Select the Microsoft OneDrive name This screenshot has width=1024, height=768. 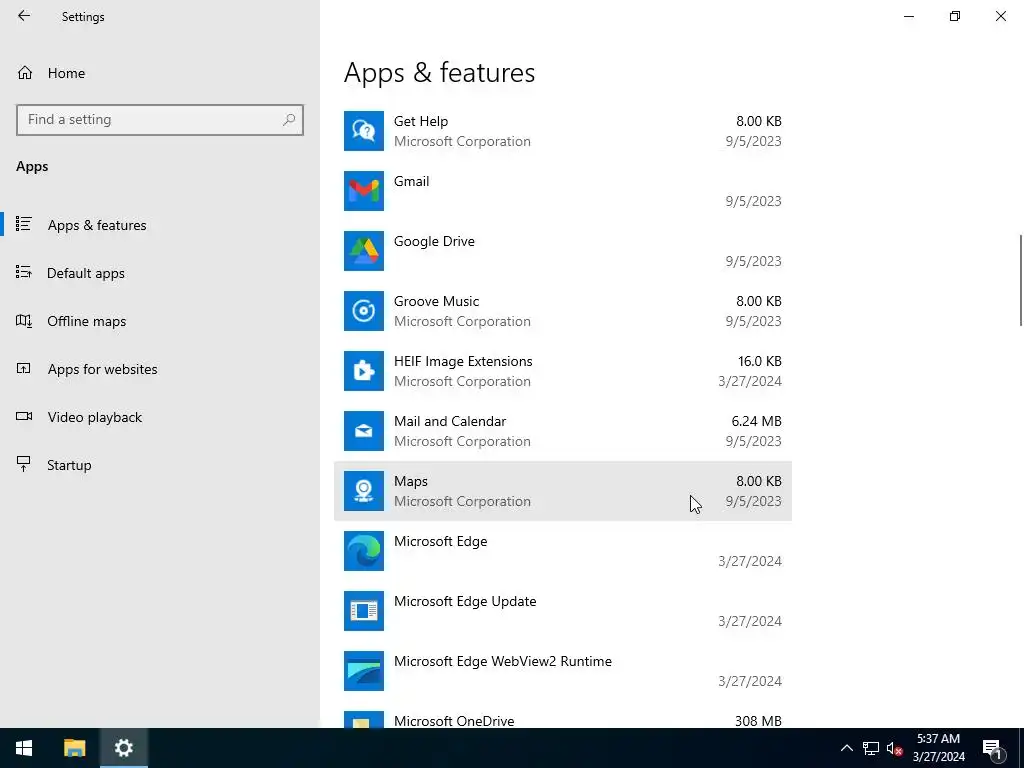454,721
